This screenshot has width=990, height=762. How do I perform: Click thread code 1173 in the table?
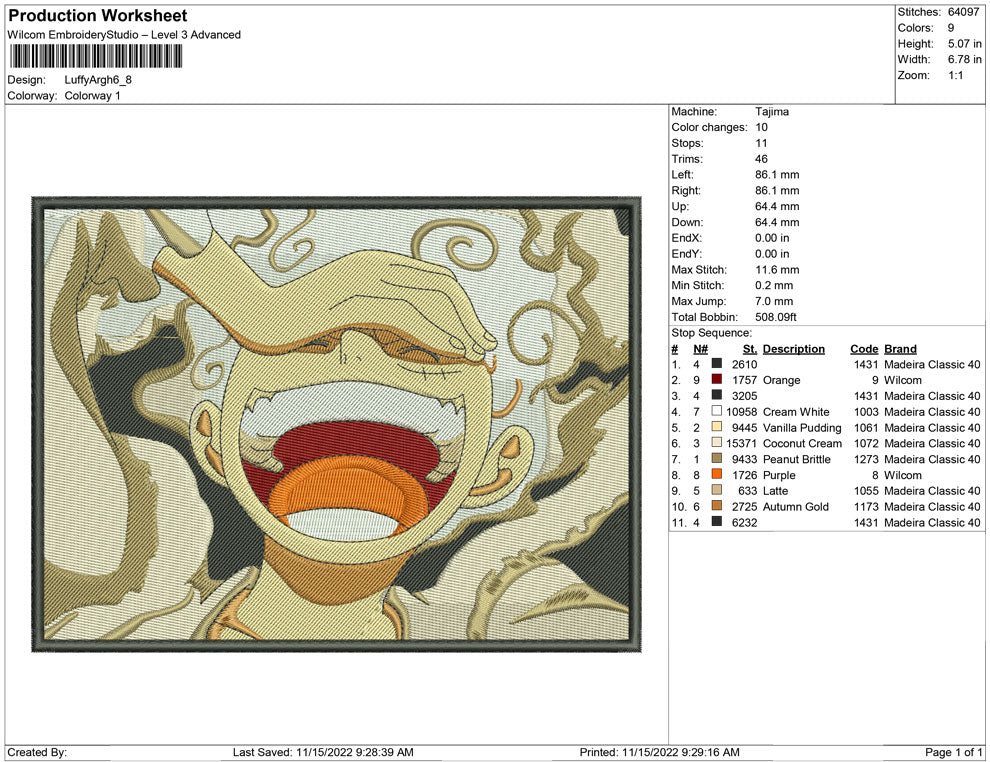point(866,506)
